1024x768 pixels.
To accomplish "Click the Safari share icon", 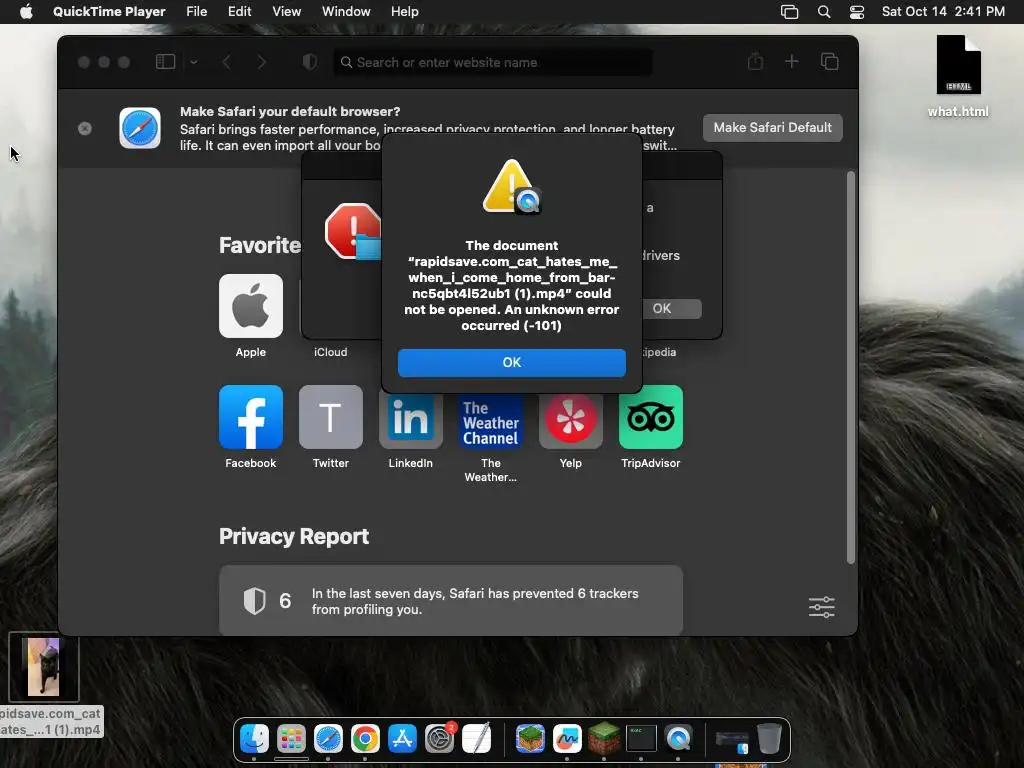I will 756,61.
